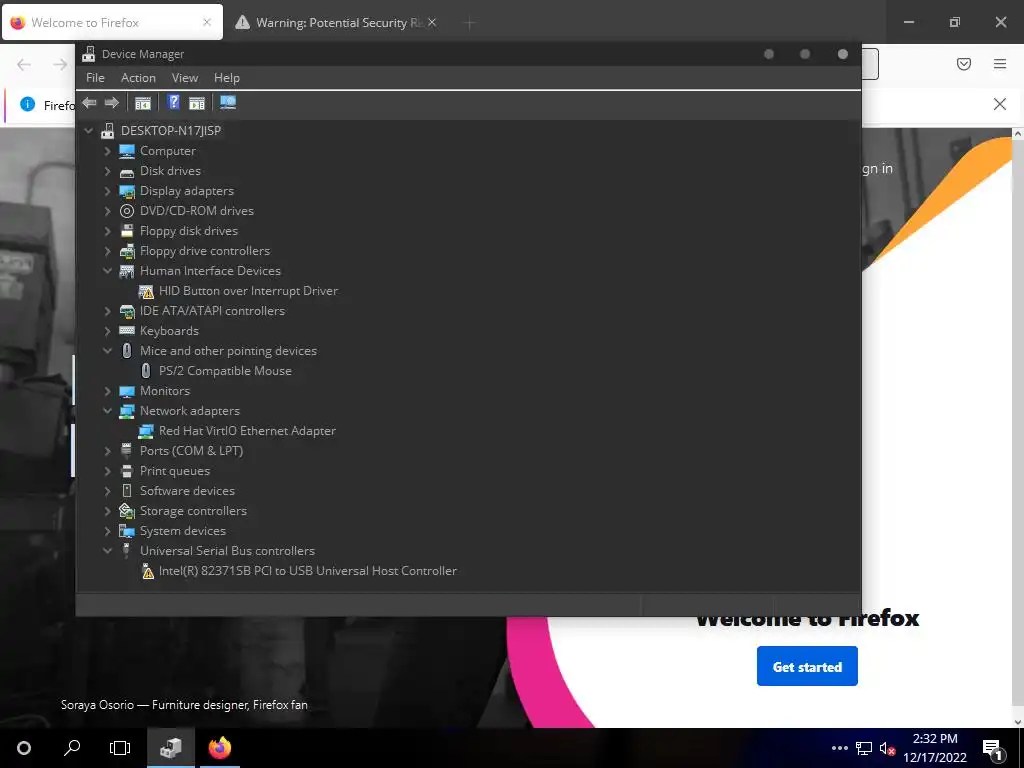Select the IDE ATA/ATAPI controllers icon
Viewport: 1024px width, 768px height.
pyautogui.click(x=127, y=311)
